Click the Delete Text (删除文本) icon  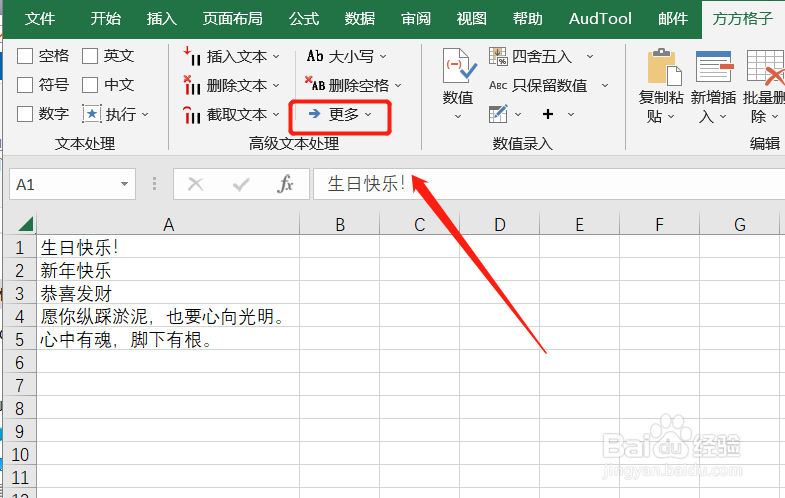[192, 85]
